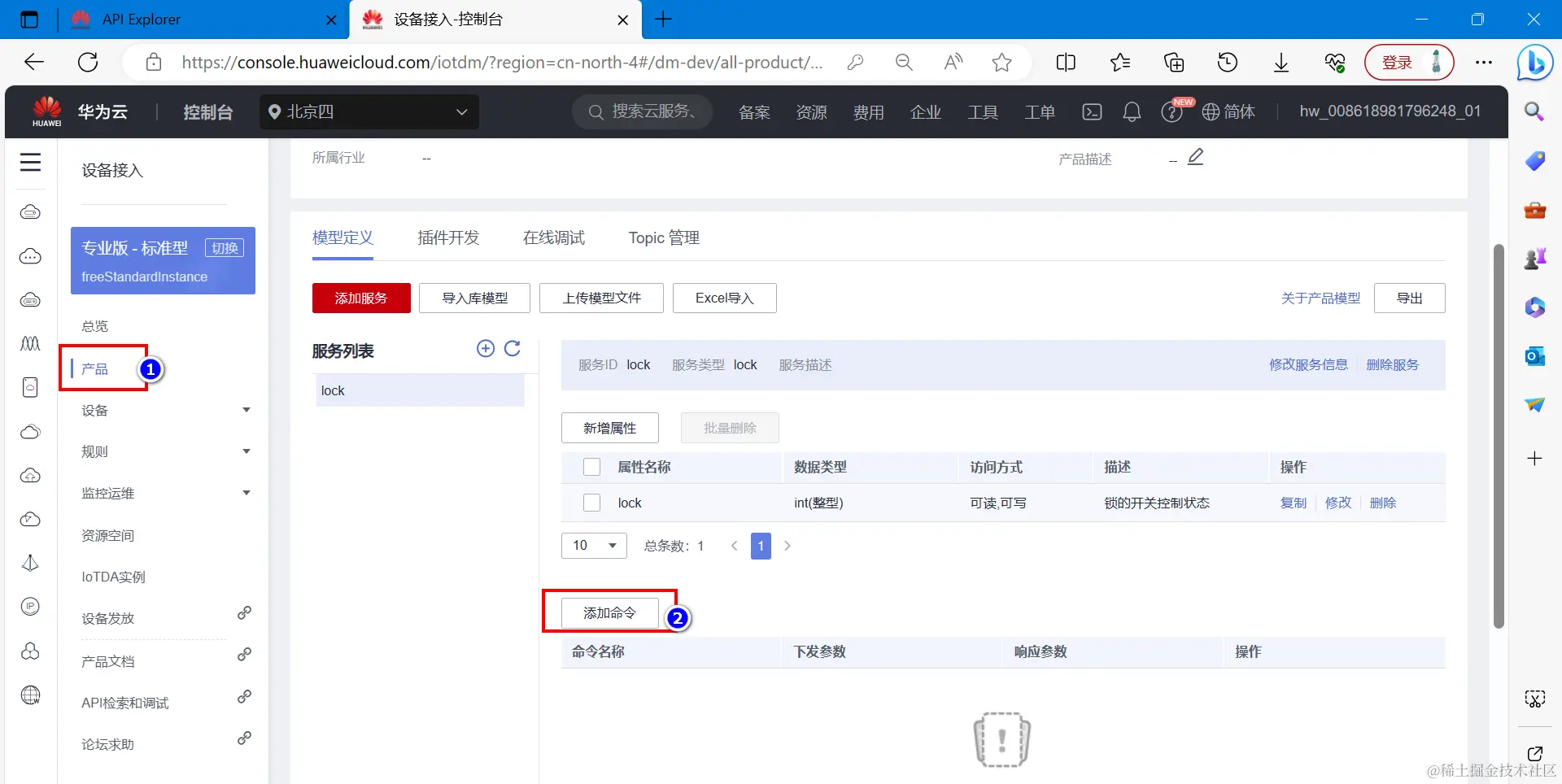Click the link icon next to 论坛求助
The image size is (1562, 784).
pyautogui.click(x=244, y=738)
